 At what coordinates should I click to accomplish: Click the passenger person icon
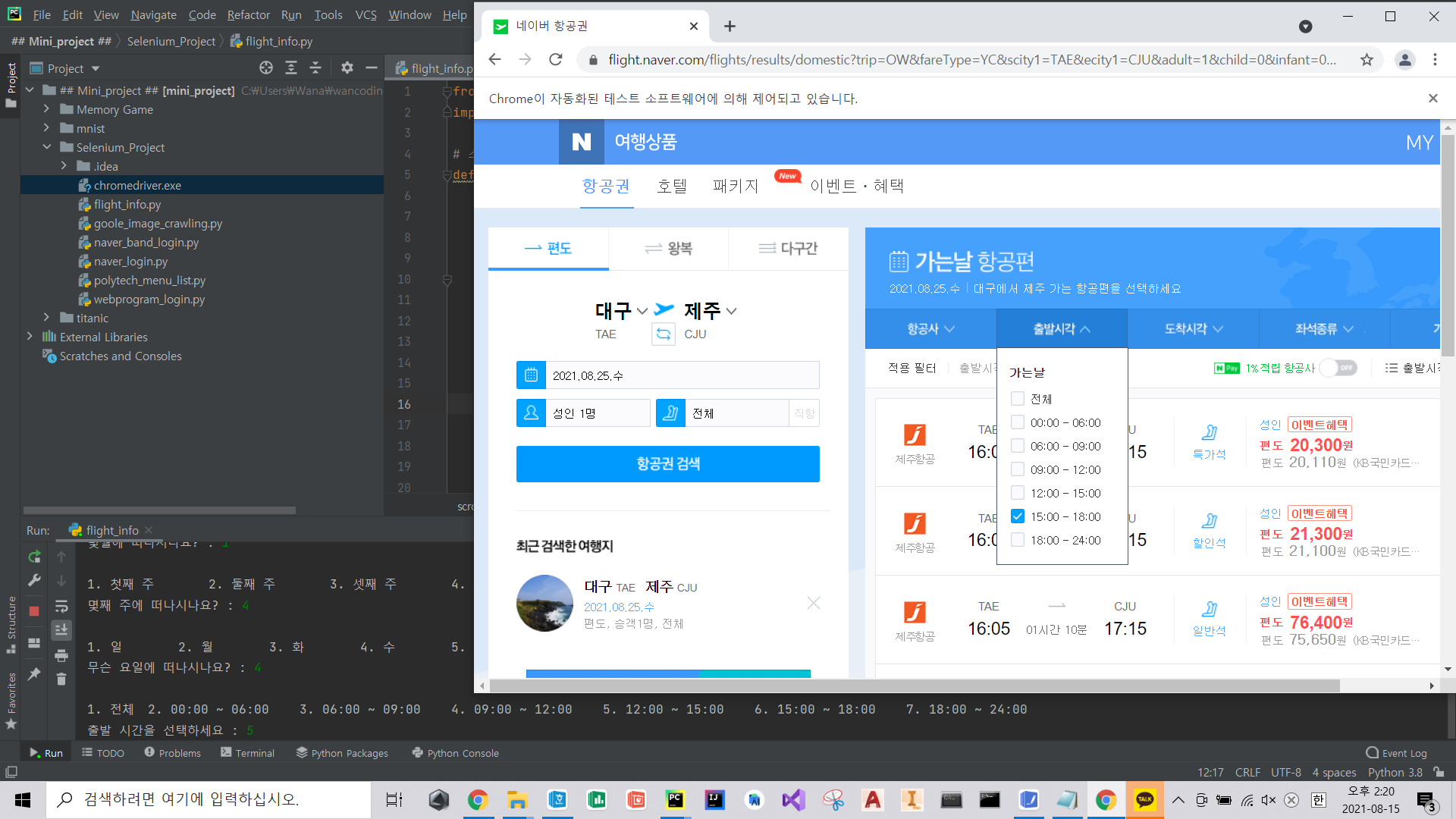[x=531, y=413]
